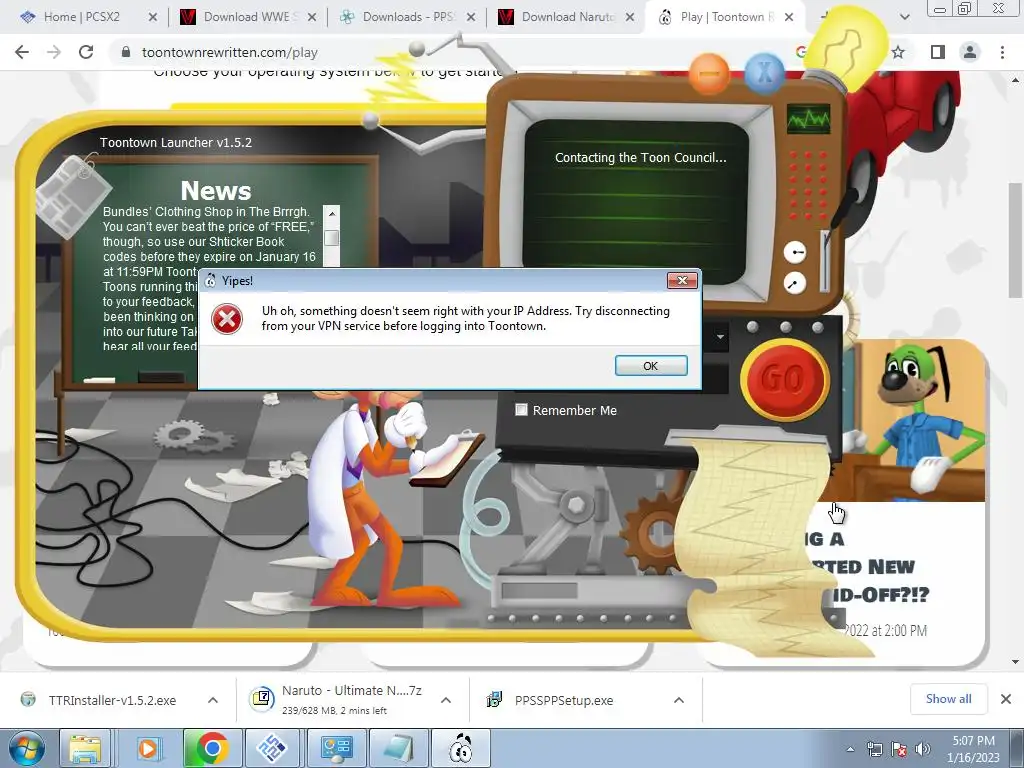This screenshot has height=768, width=1024.
Task: Click page scrollbar down arrow
Action: pos(1016,662)
